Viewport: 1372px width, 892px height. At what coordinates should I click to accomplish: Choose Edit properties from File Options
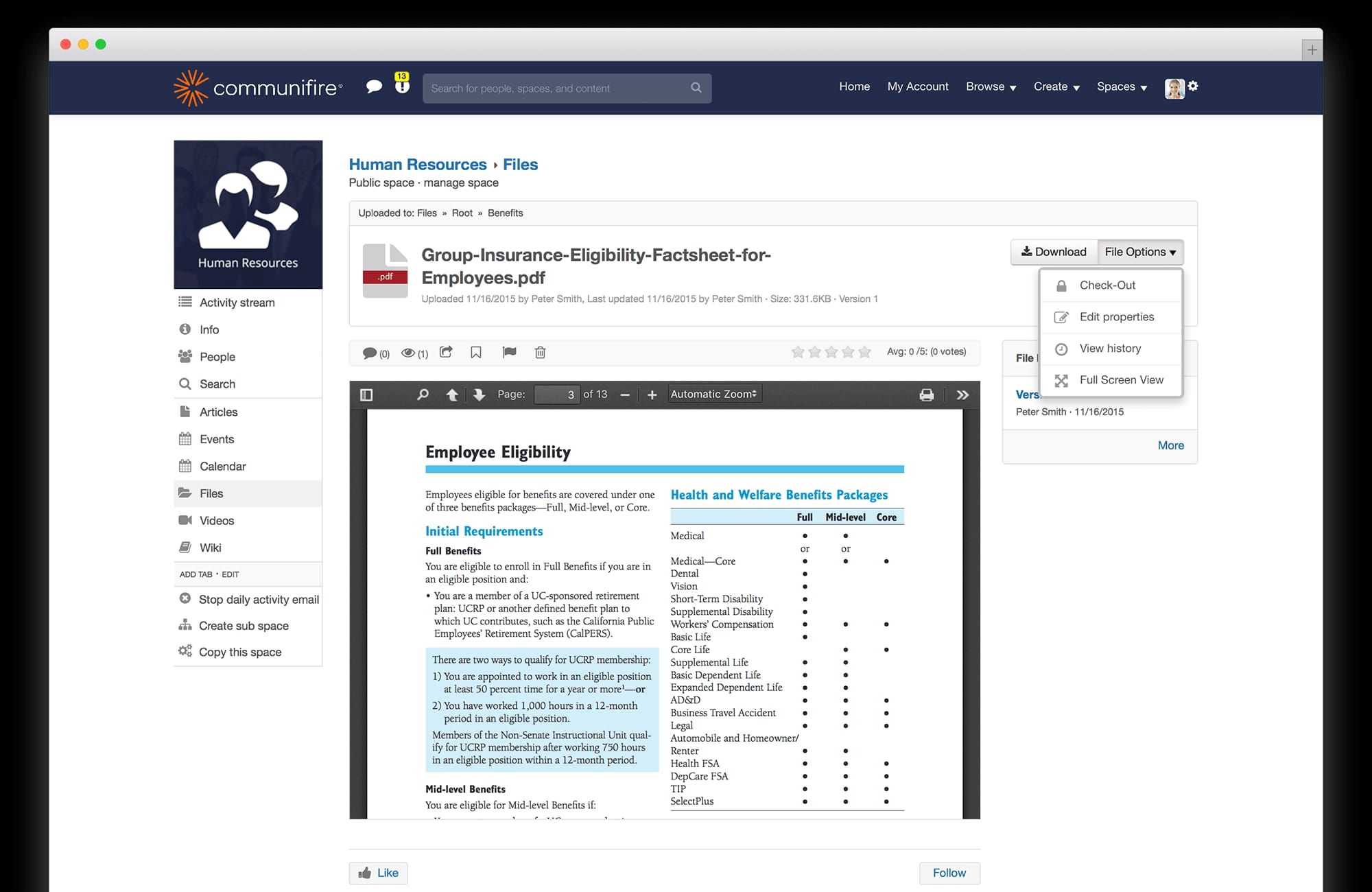(x=1111, y=317)
